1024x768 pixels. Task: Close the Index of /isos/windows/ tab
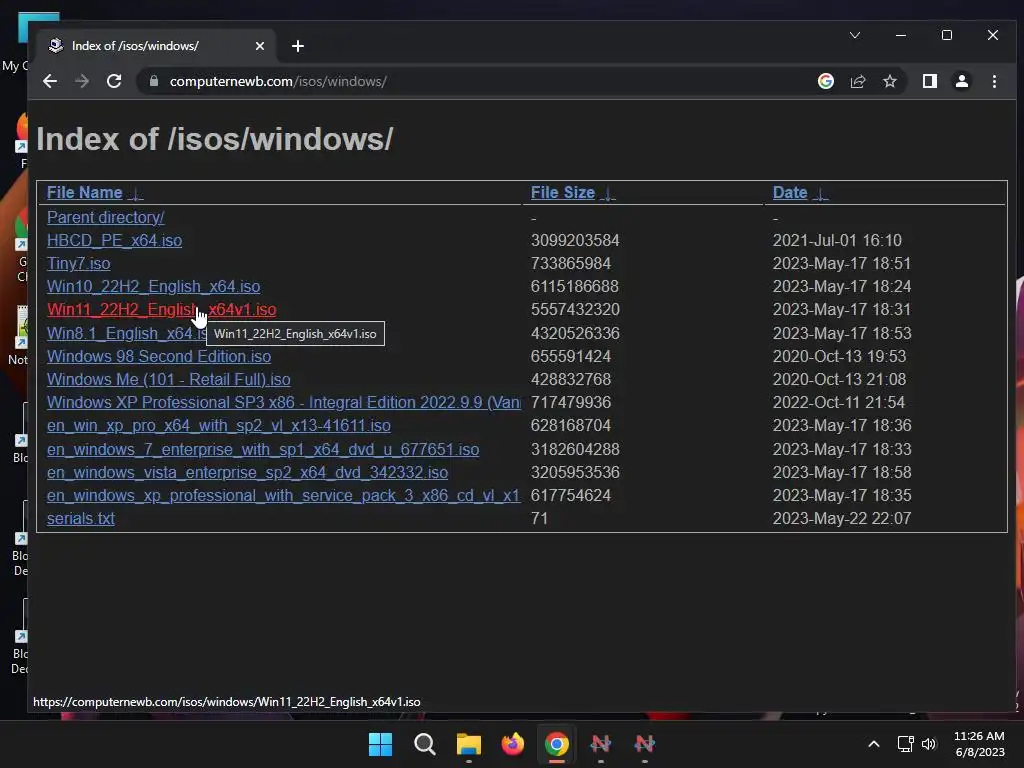click(x=259, y=46)
